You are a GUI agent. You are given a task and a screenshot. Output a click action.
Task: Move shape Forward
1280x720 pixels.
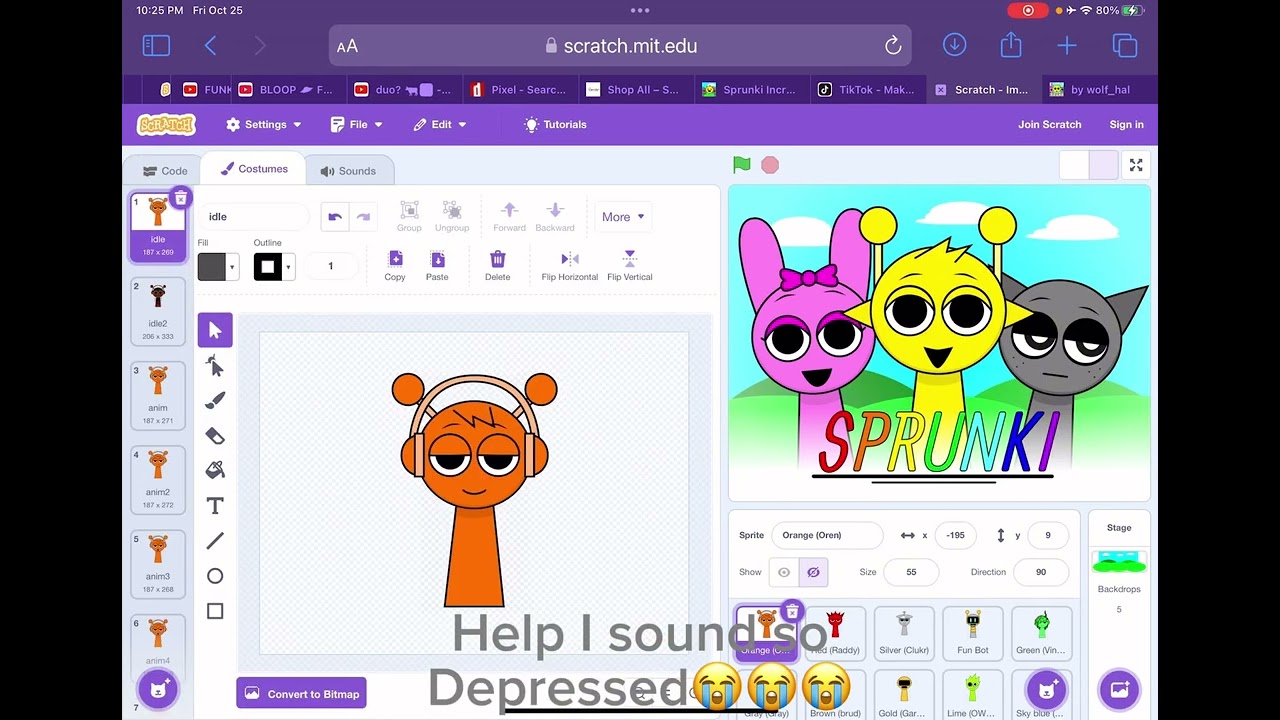[x=509, y=216]
